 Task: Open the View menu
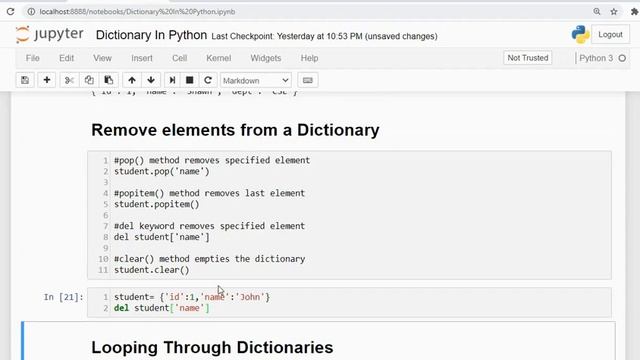click(102, 58)
